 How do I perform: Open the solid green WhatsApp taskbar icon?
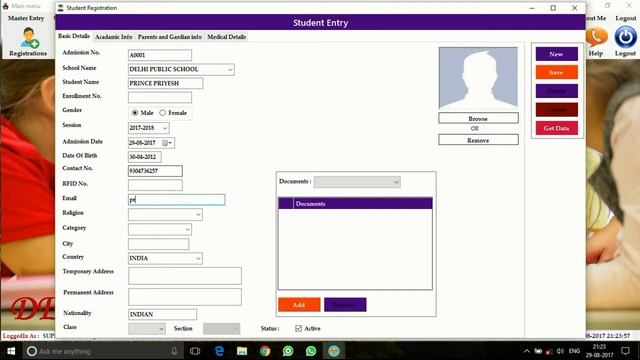coord(311,351)
